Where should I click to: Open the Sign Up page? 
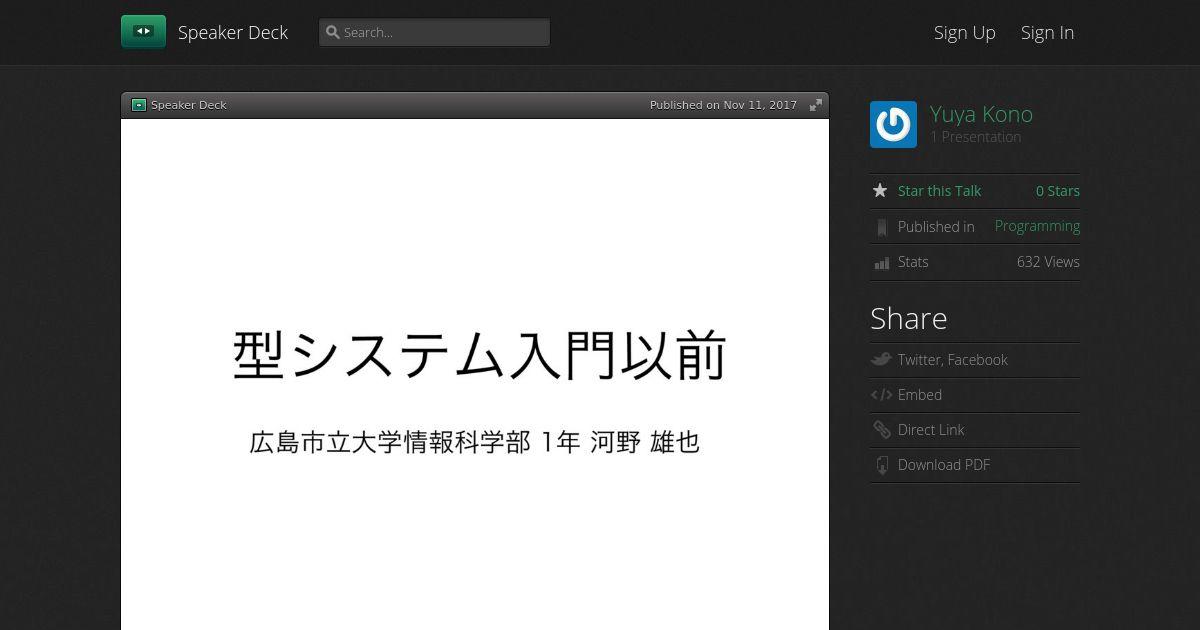tap(965, 32)
